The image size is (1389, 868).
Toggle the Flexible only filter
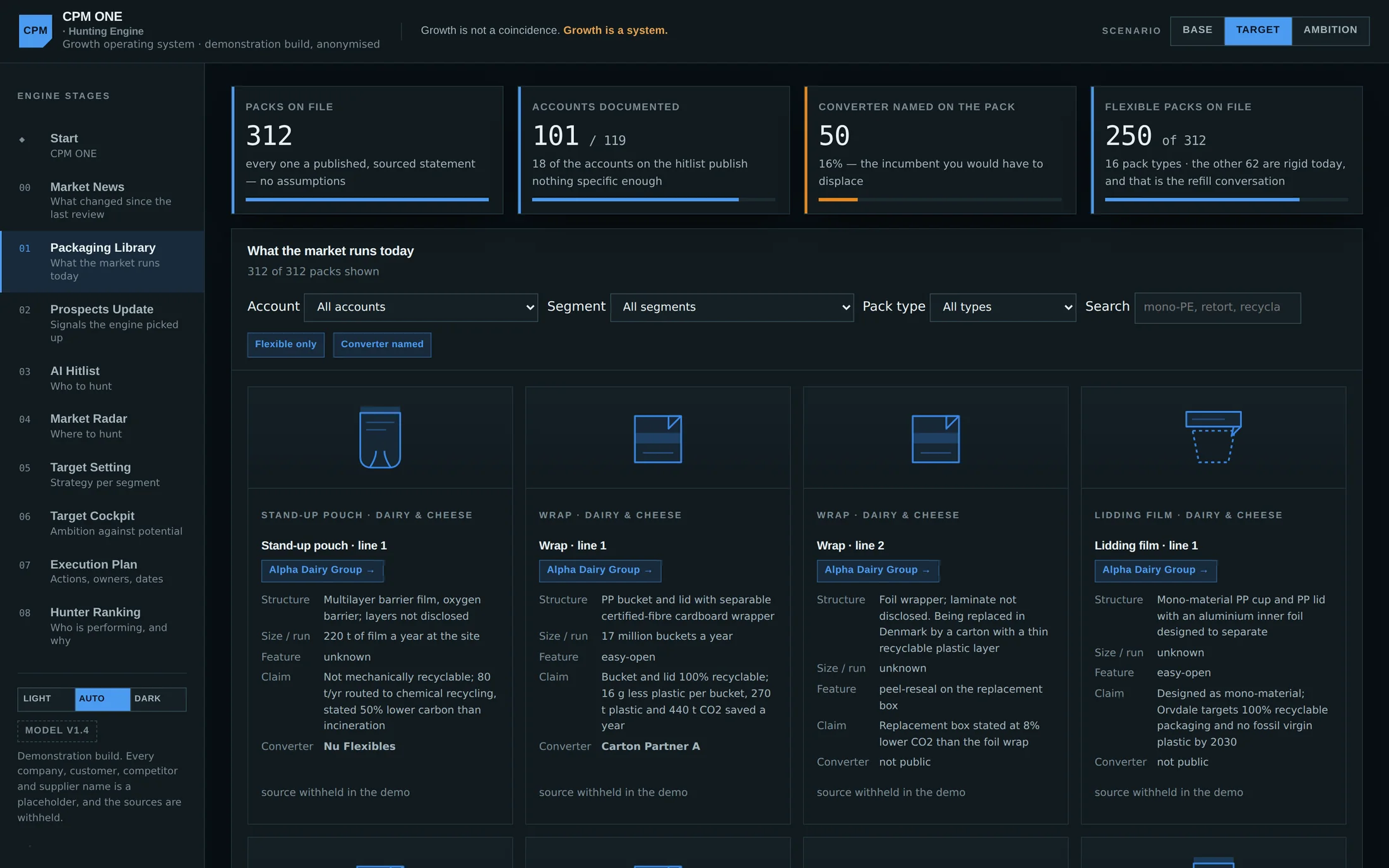285,345
